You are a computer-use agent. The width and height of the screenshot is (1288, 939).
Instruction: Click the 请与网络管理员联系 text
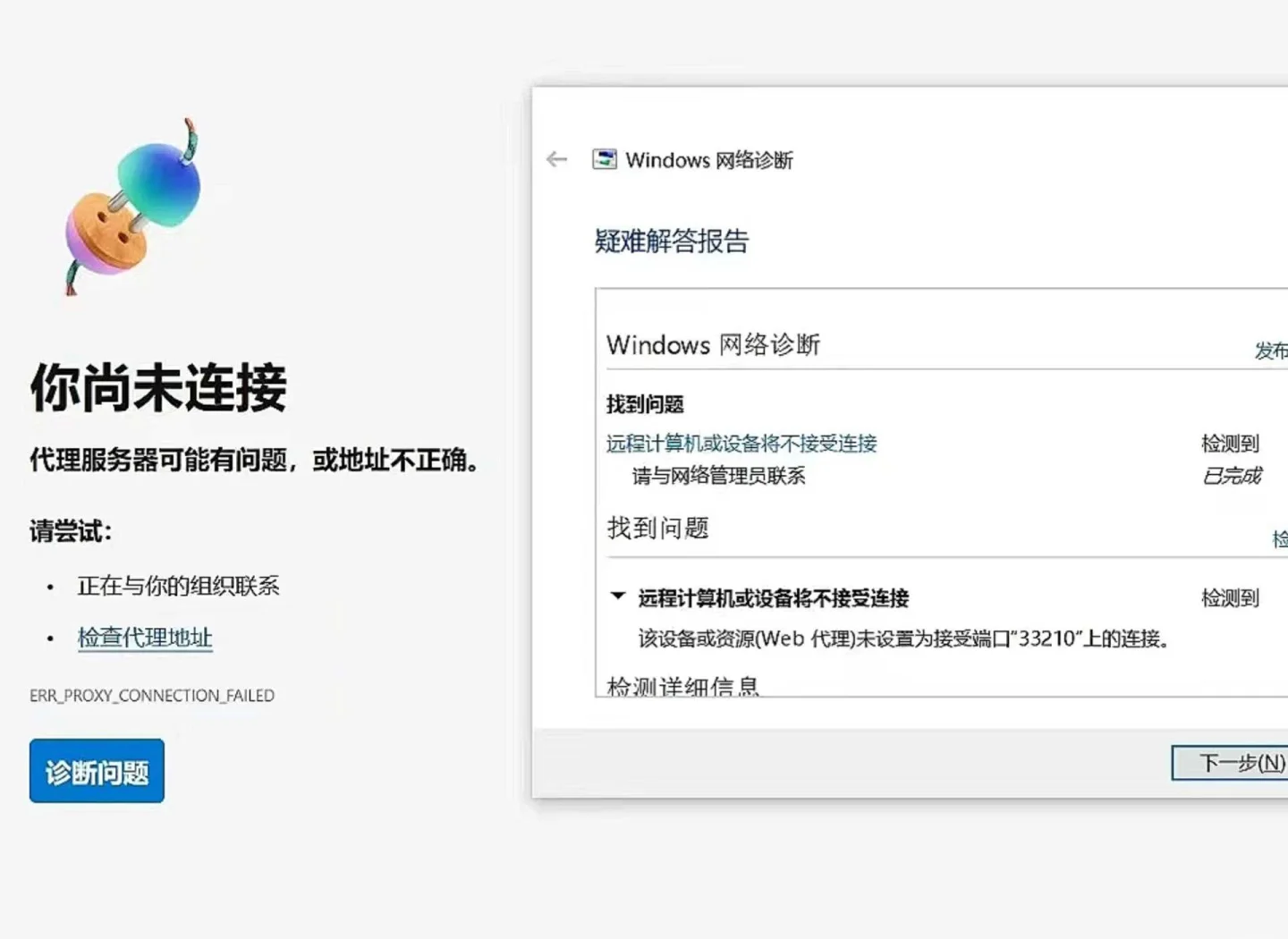719,476
